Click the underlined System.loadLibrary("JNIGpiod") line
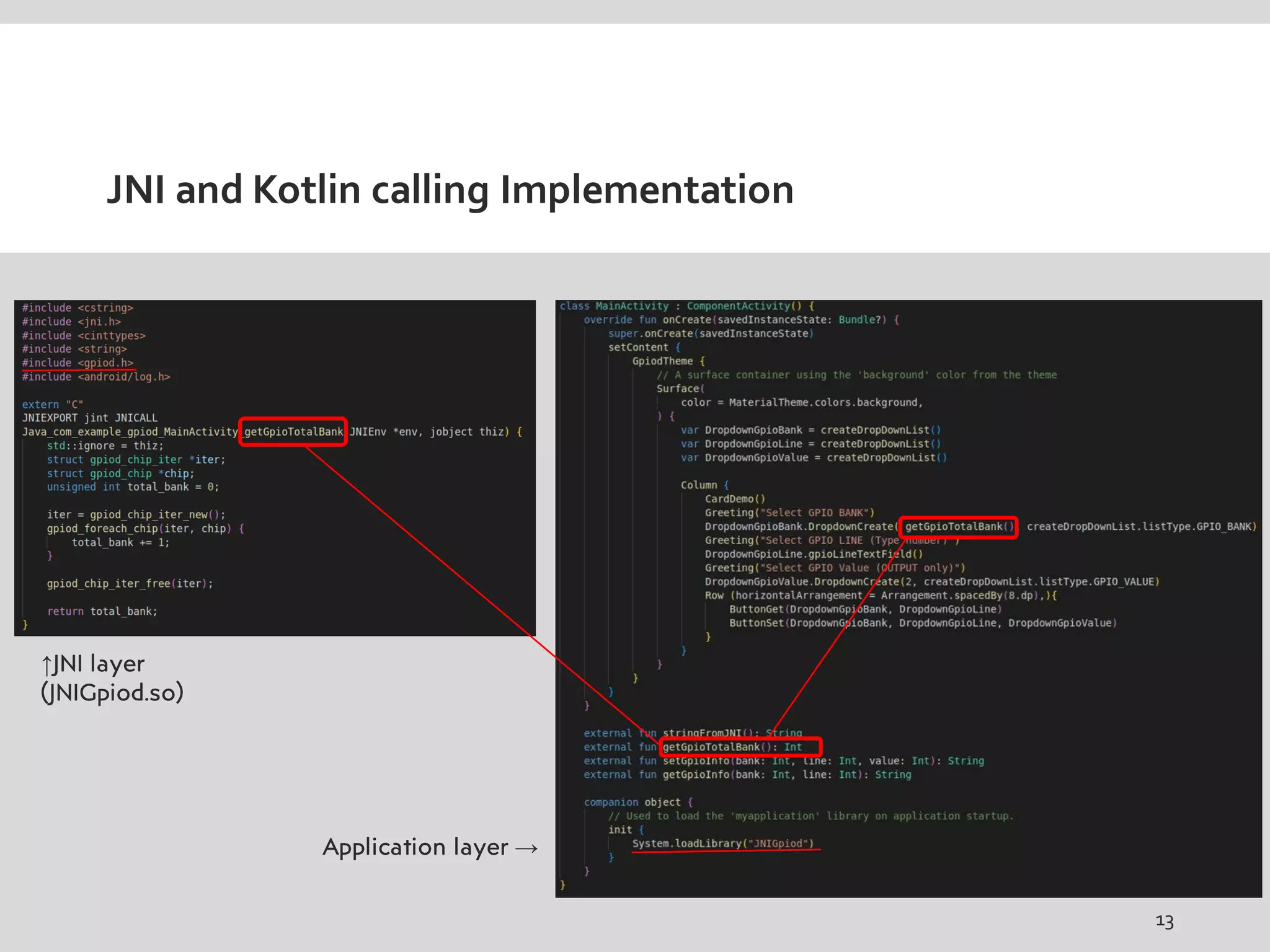 pos(722,844)
